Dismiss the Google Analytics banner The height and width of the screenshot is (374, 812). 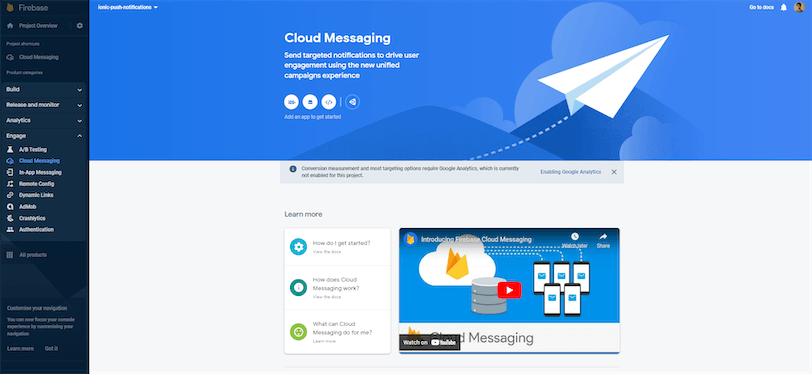(614, 172)
